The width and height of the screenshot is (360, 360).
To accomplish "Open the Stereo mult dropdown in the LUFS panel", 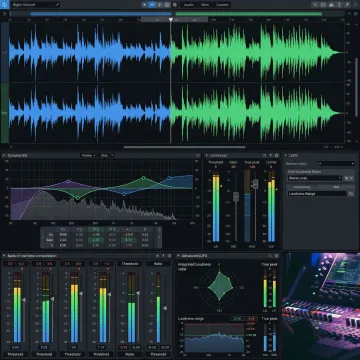I will pyautogui.click(x=315, y=178).
